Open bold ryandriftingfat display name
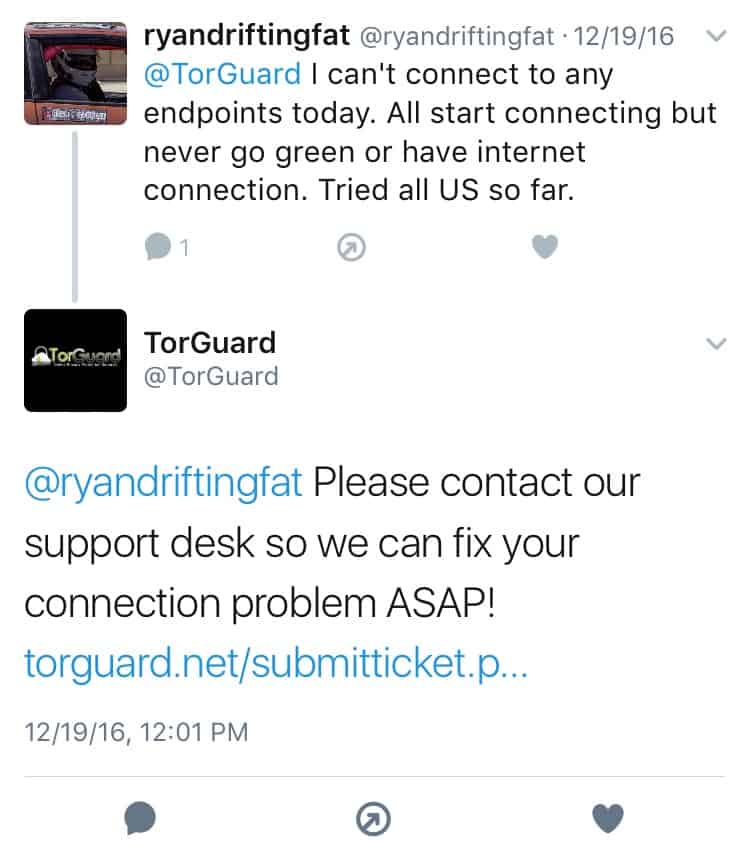This screenshot has height=860, width=749. (x=247, y=36)
